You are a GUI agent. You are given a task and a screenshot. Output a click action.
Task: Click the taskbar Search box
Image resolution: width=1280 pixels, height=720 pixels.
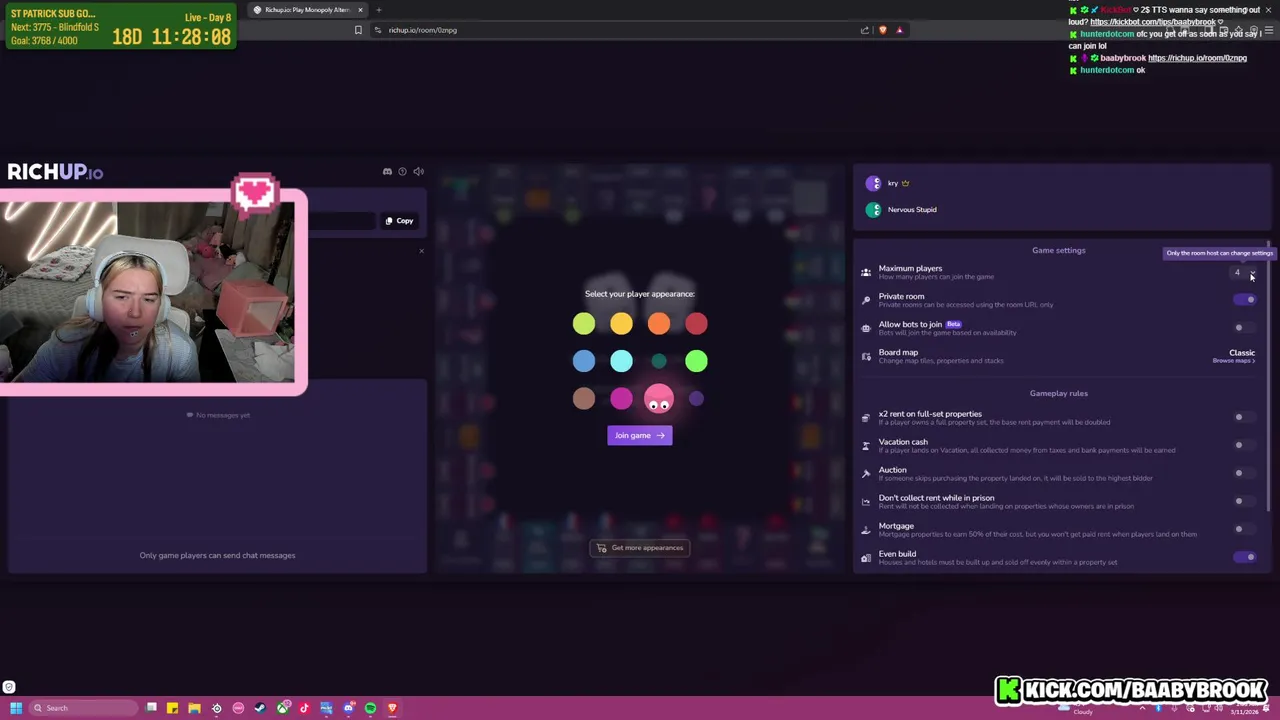[x=83, y=708]
